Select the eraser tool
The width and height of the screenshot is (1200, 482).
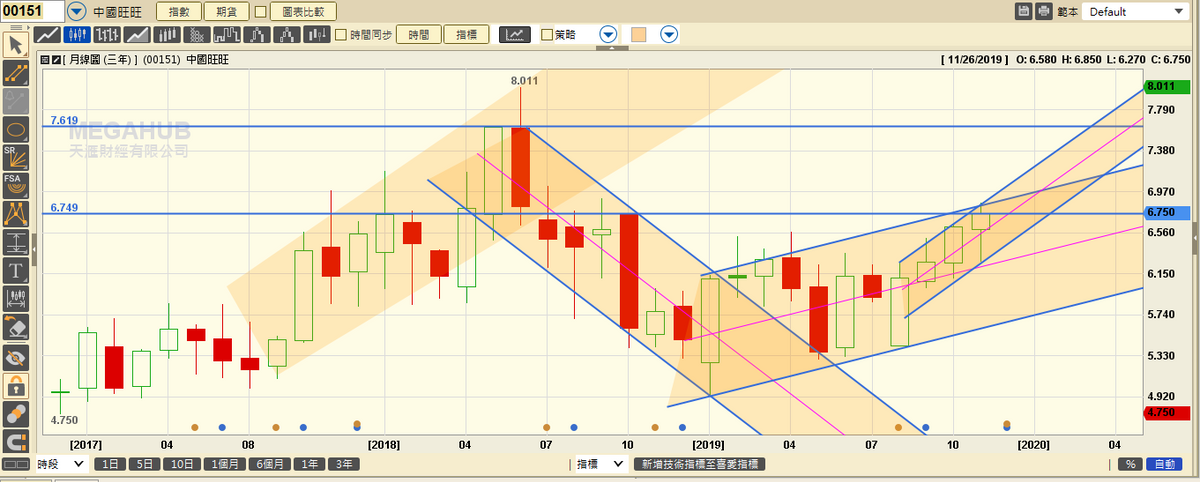tap(15, 326)
